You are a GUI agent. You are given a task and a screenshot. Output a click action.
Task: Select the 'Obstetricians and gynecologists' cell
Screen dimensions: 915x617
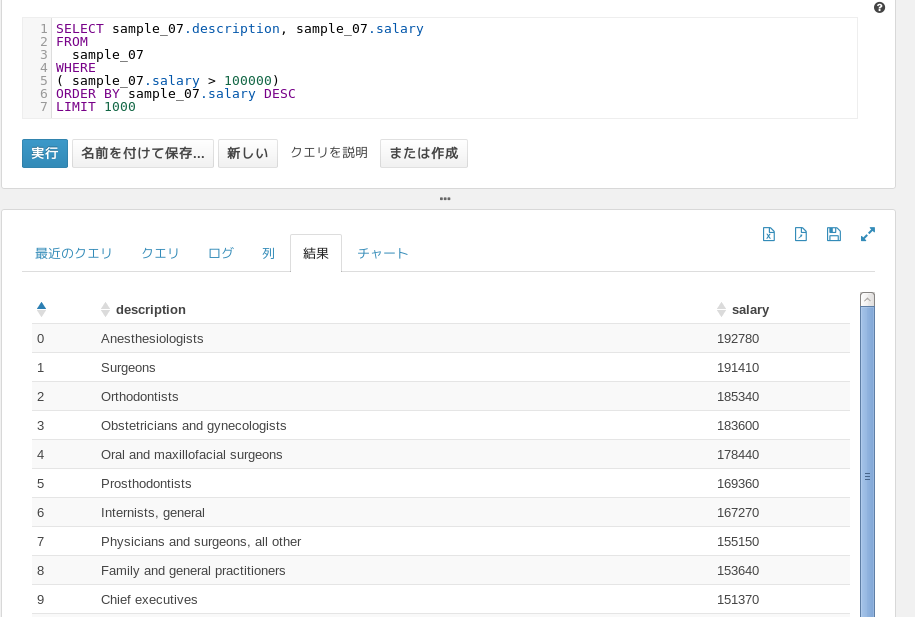tap(193, 426)
